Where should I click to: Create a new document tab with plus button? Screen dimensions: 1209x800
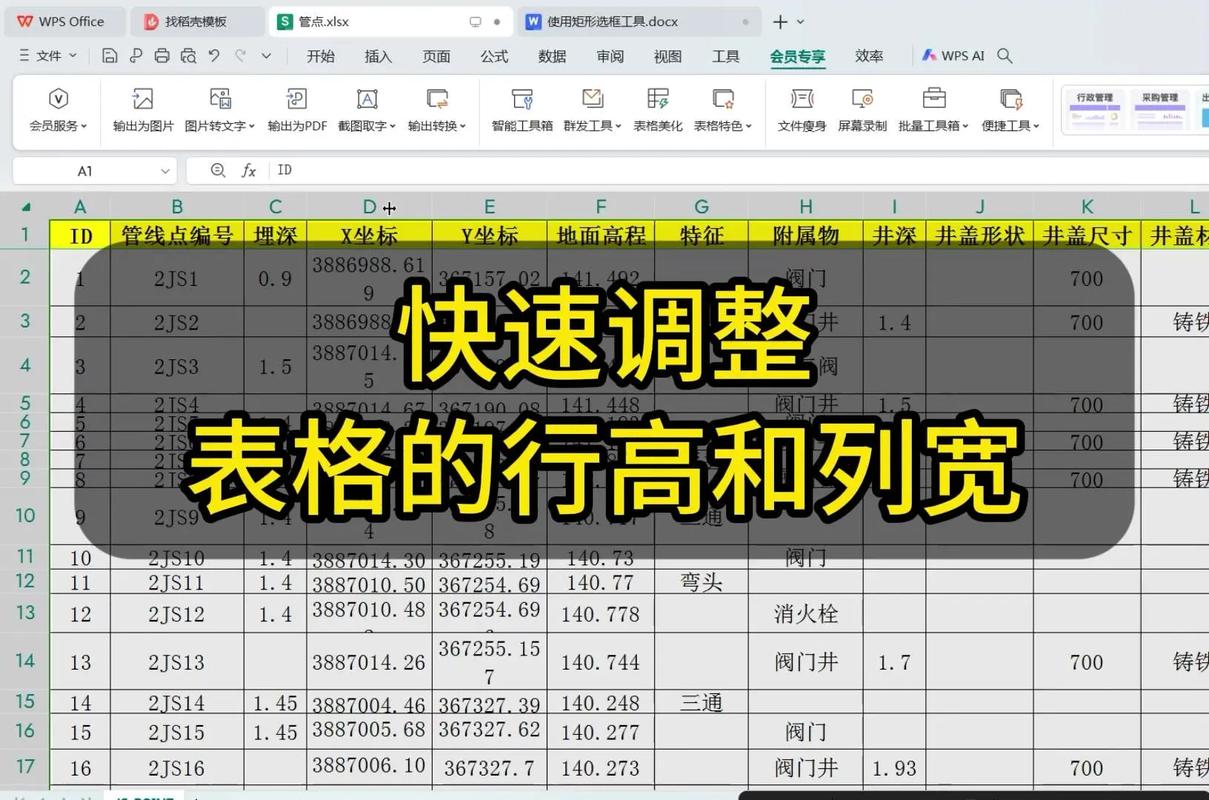coord(779,21)
